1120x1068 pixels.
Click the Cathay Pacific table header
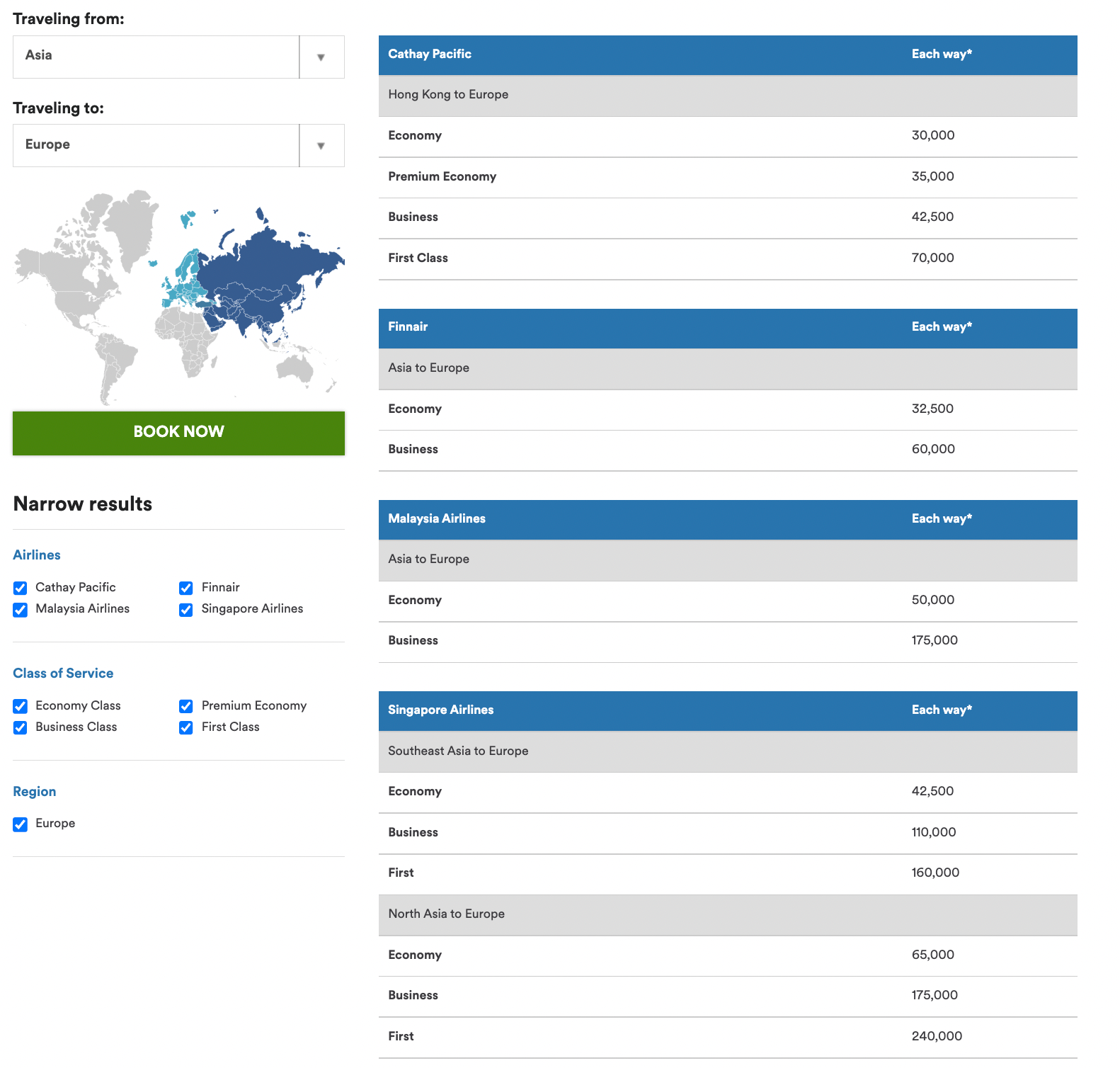430,55
